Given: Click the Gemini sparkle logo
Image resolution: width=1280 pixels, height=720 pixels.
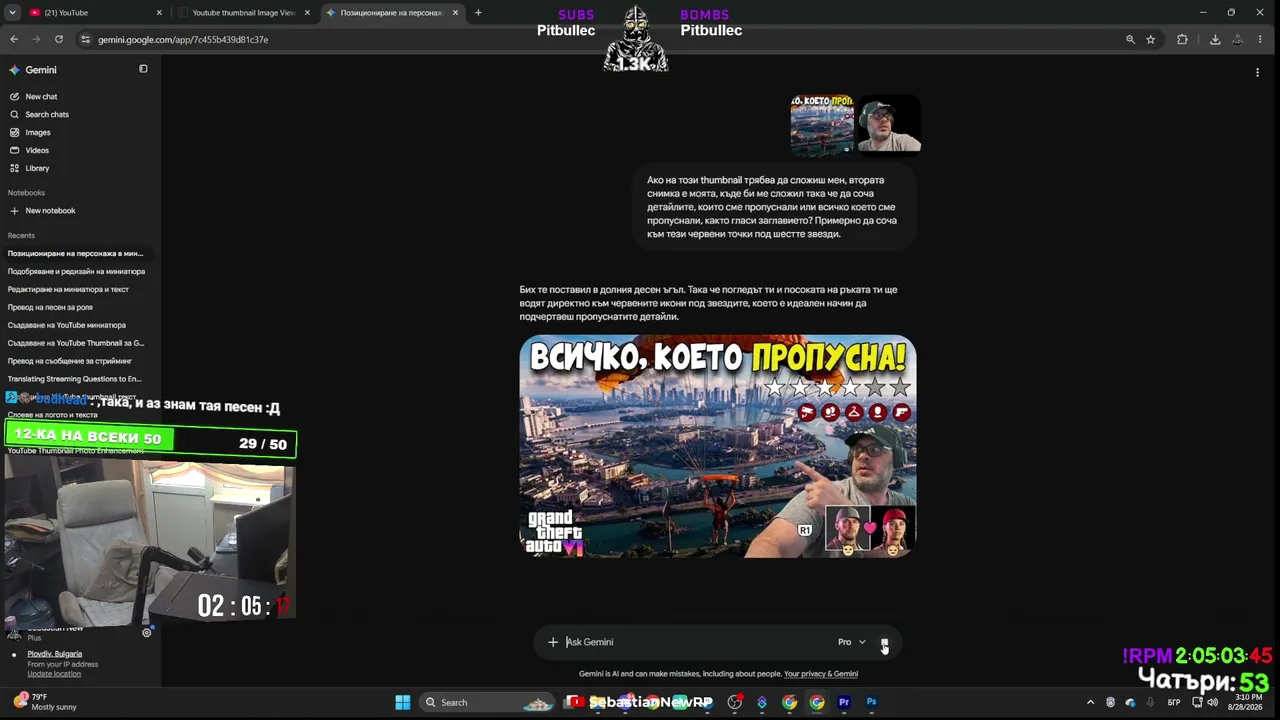Looking at the screenshot, I should coord(14,70).
